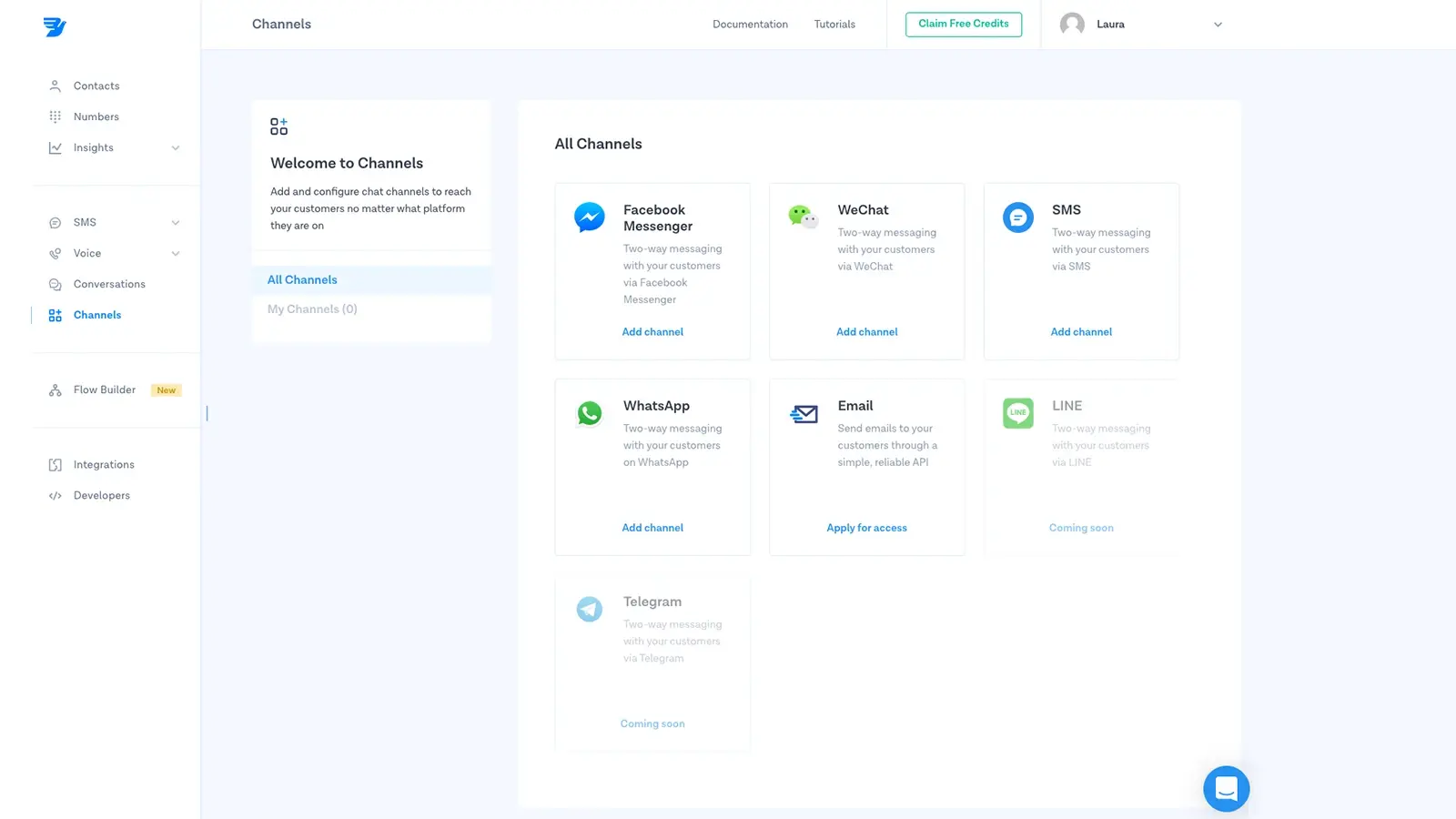Click the Facebook Messenger logo icon
This screenshot has width=1456, height=819.
click(x=589, y=217)
